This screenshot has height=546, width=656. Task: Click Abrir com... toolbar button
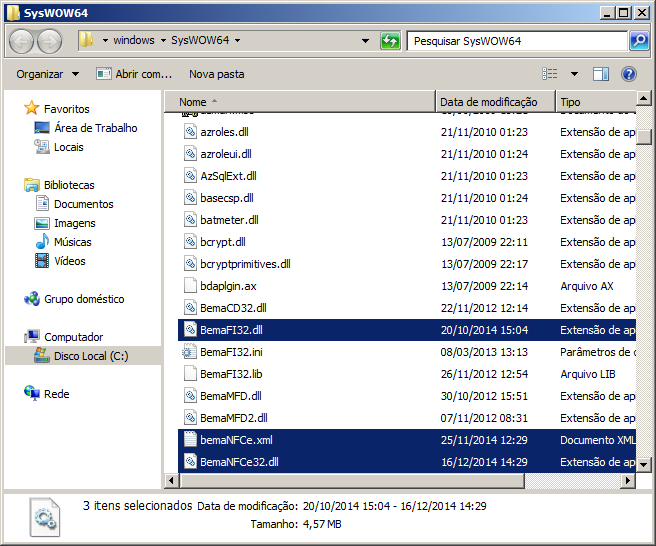134,74
